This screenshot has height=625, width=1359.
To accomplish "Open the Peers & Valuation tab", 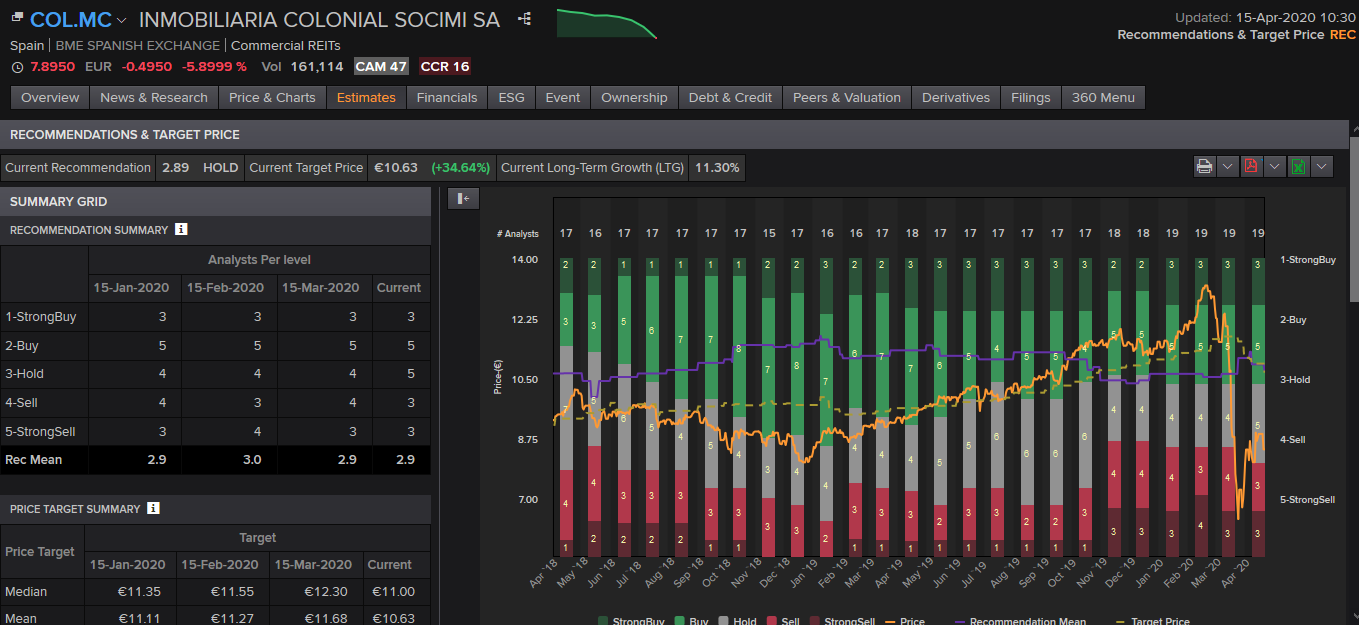I will coord(846,97).
